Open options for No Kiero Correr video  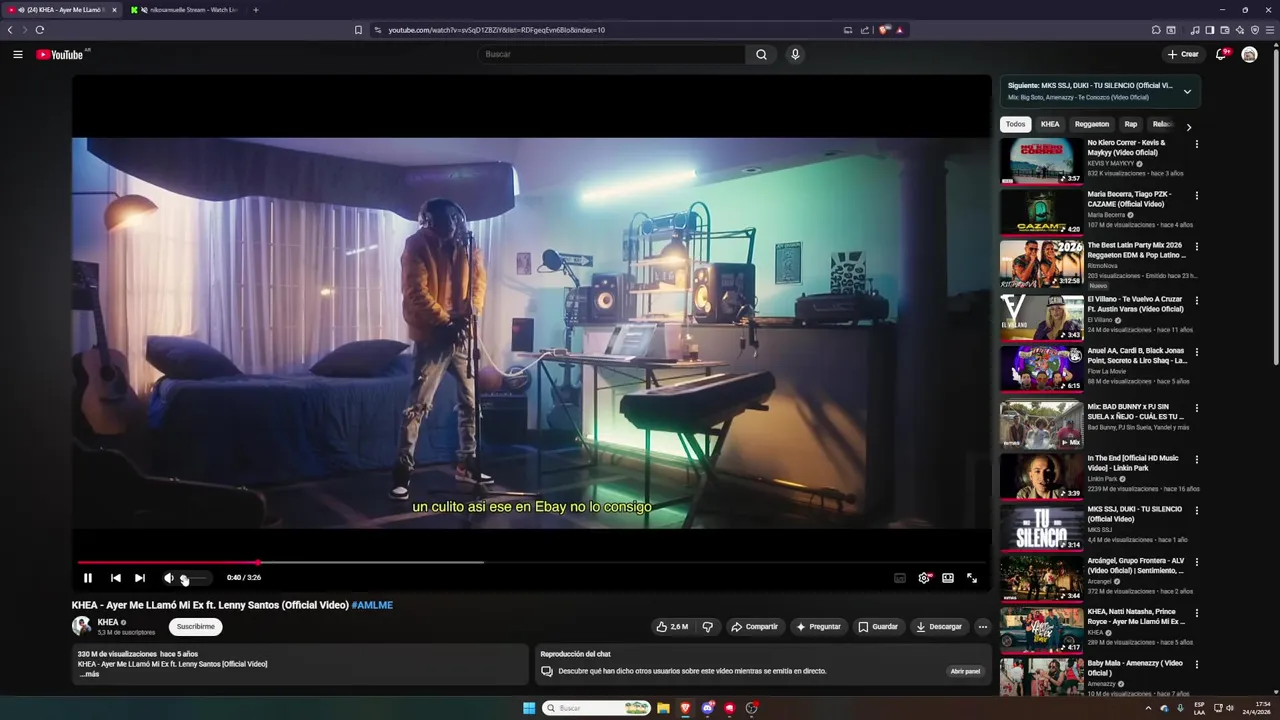(1196, 144)
